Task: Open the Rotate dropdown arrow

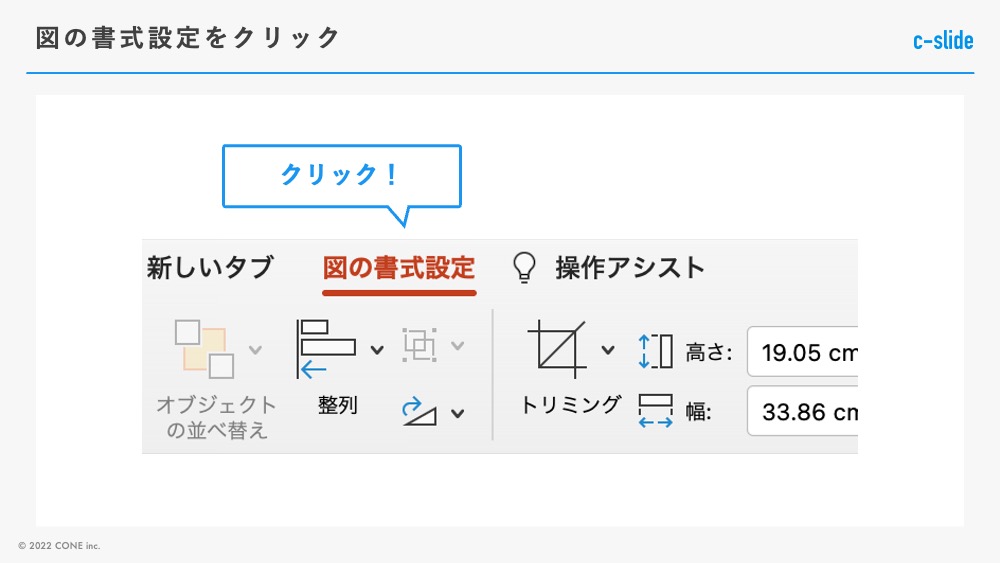Action: (458, 412)
